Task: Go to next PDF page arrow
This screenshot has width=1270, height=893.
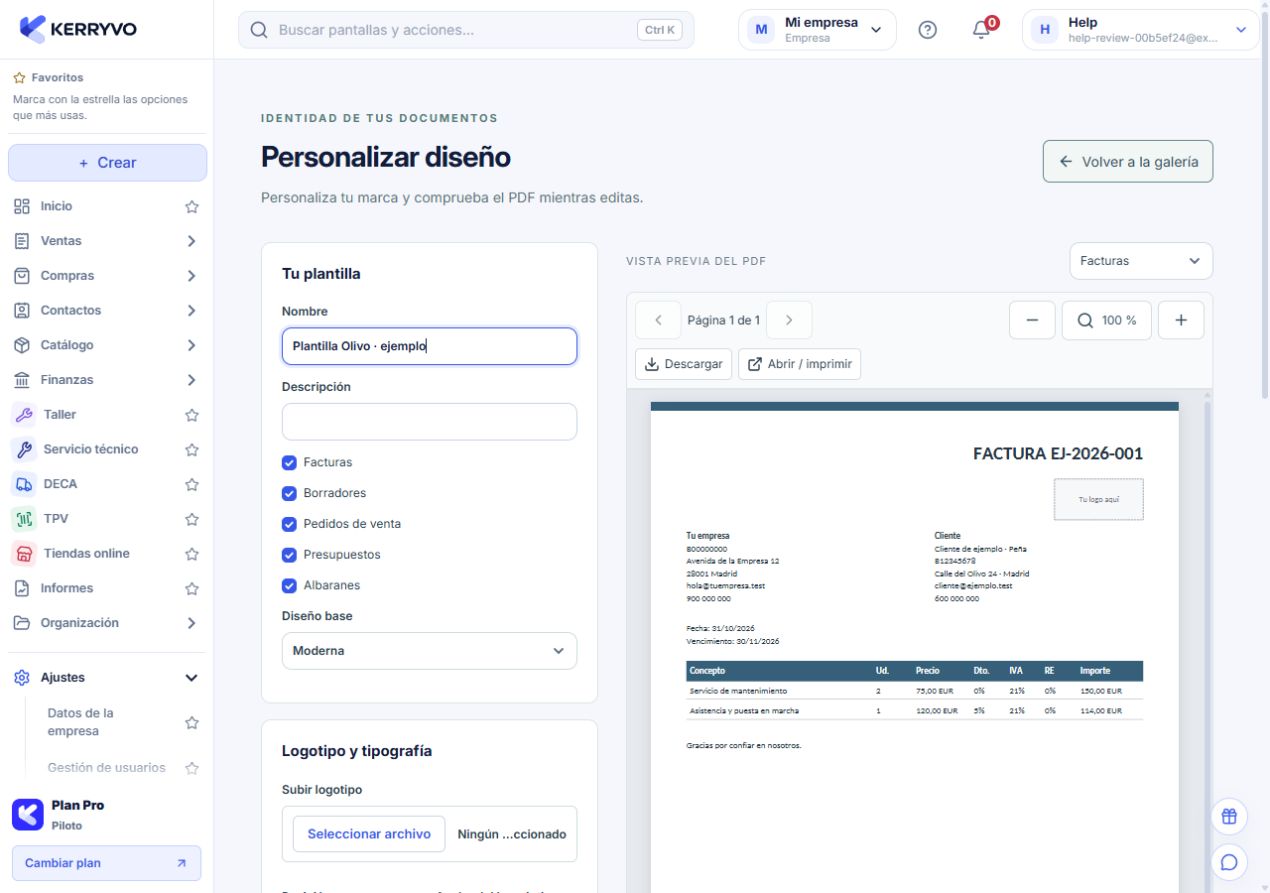Action: [789, 320]
